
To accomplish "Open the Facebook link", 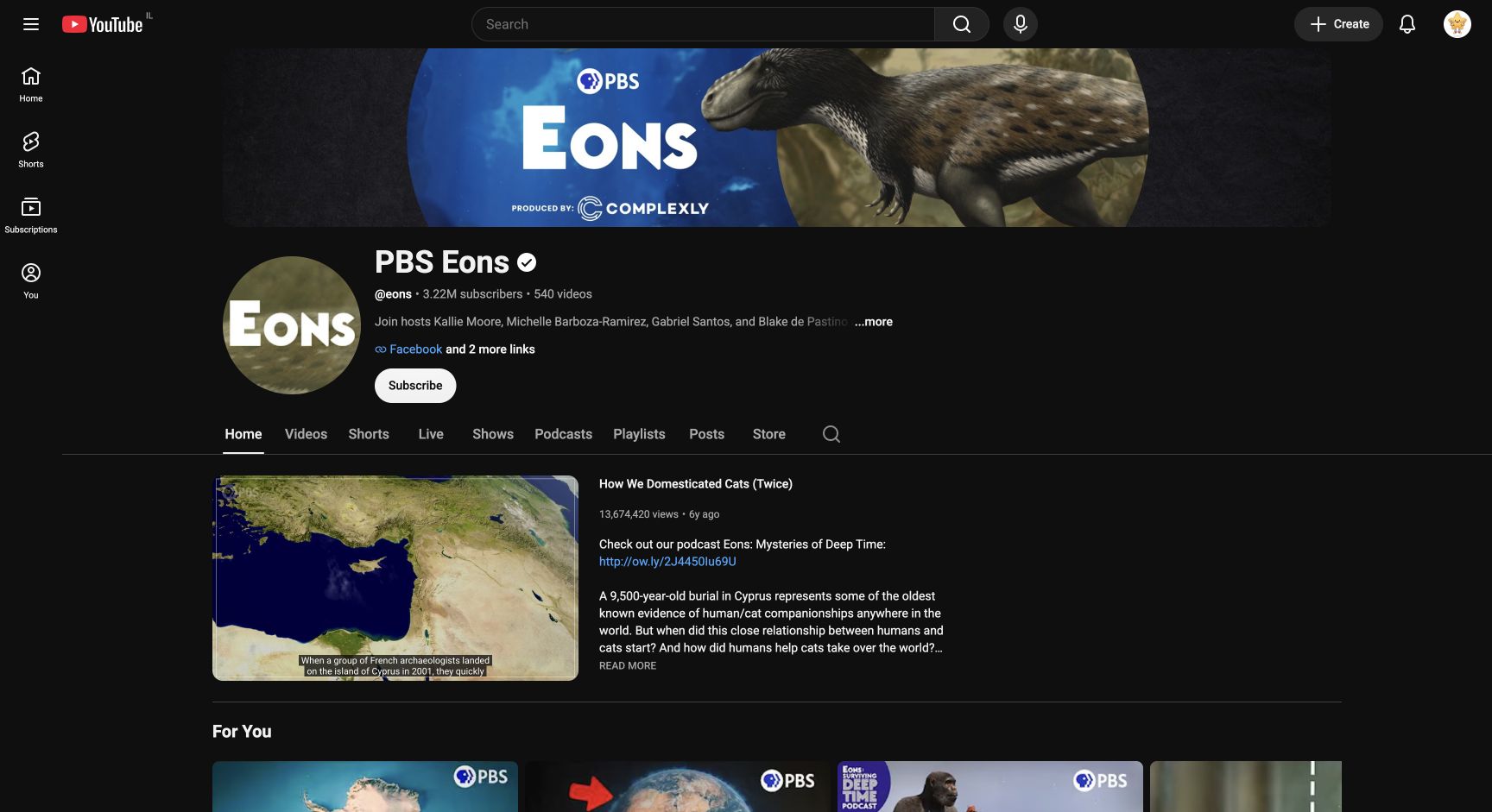I will 415,349.
